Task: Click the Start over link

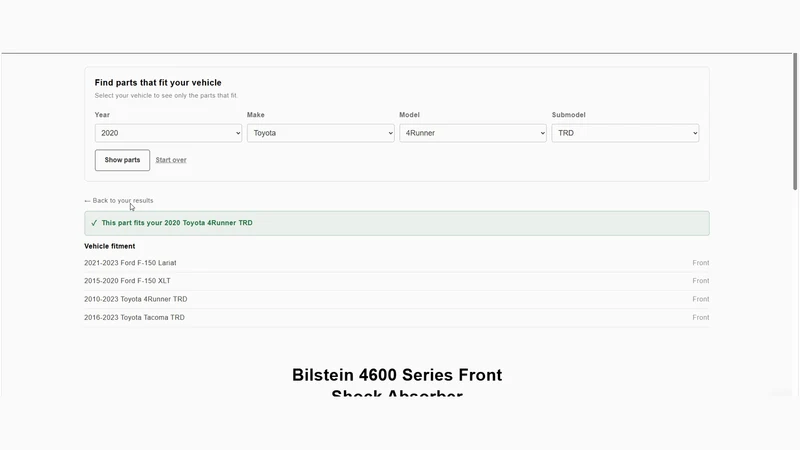Action: [x=171, y=160]
